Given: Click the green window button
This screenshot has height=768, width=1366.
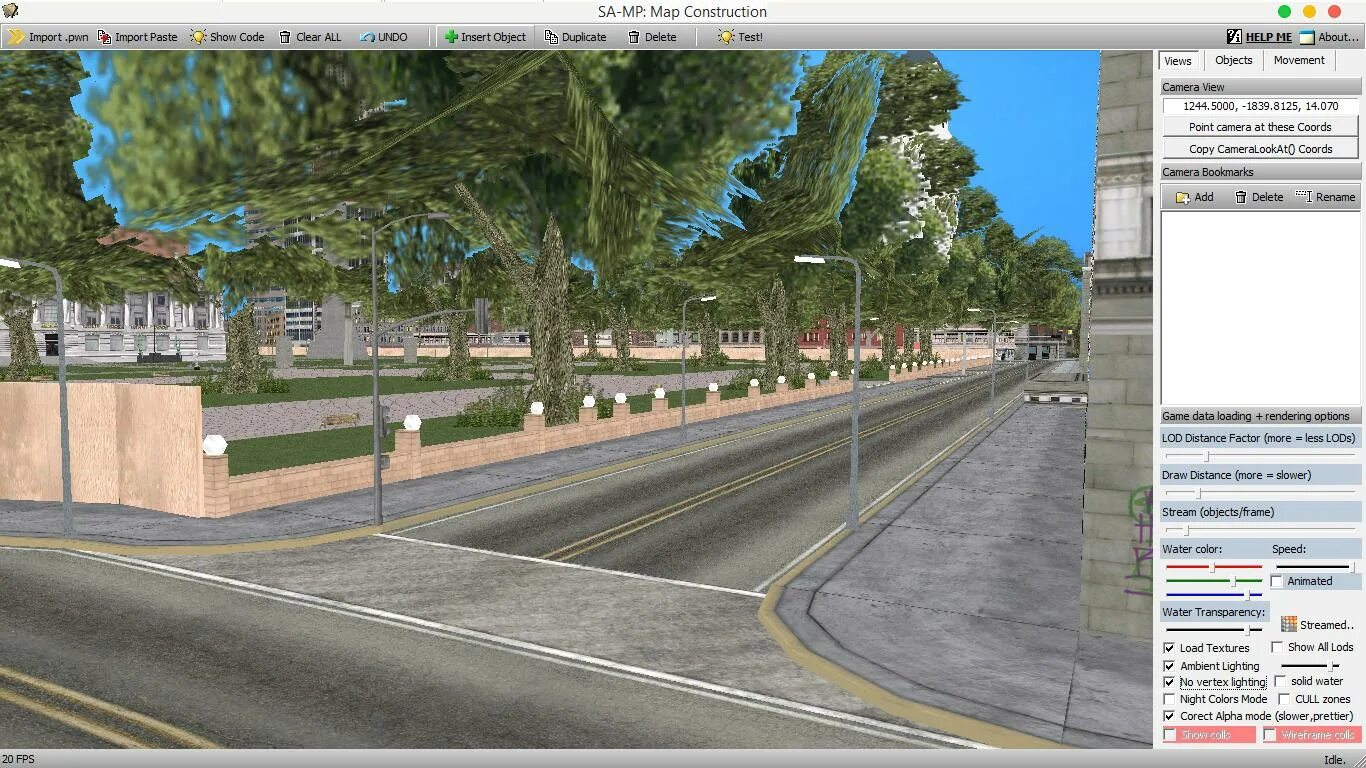Looking at the screenshot, I should [x=1284, y=11].
